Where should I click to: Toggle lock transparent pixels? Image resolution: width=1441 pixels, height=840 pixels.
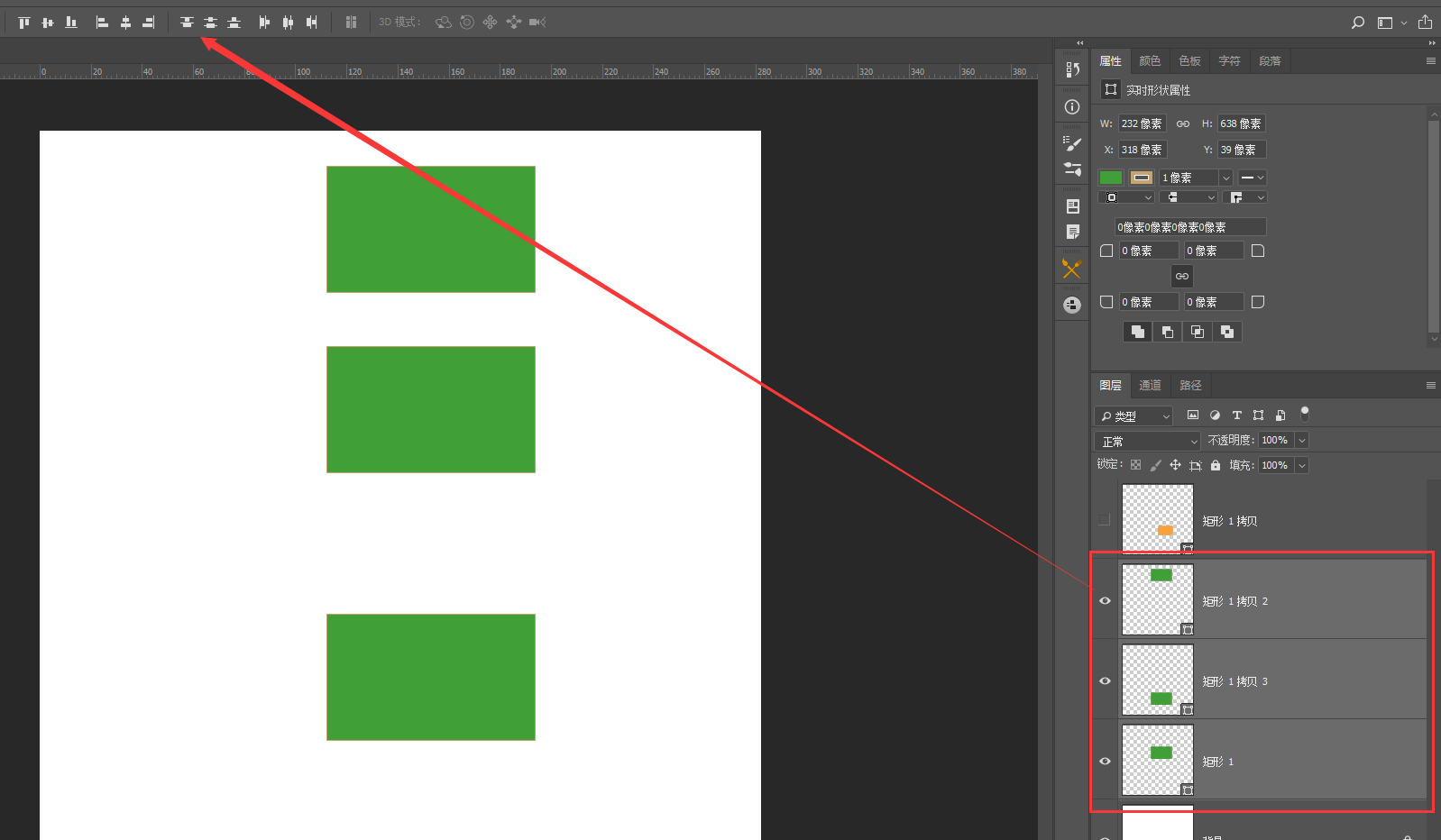(1135, 465)
